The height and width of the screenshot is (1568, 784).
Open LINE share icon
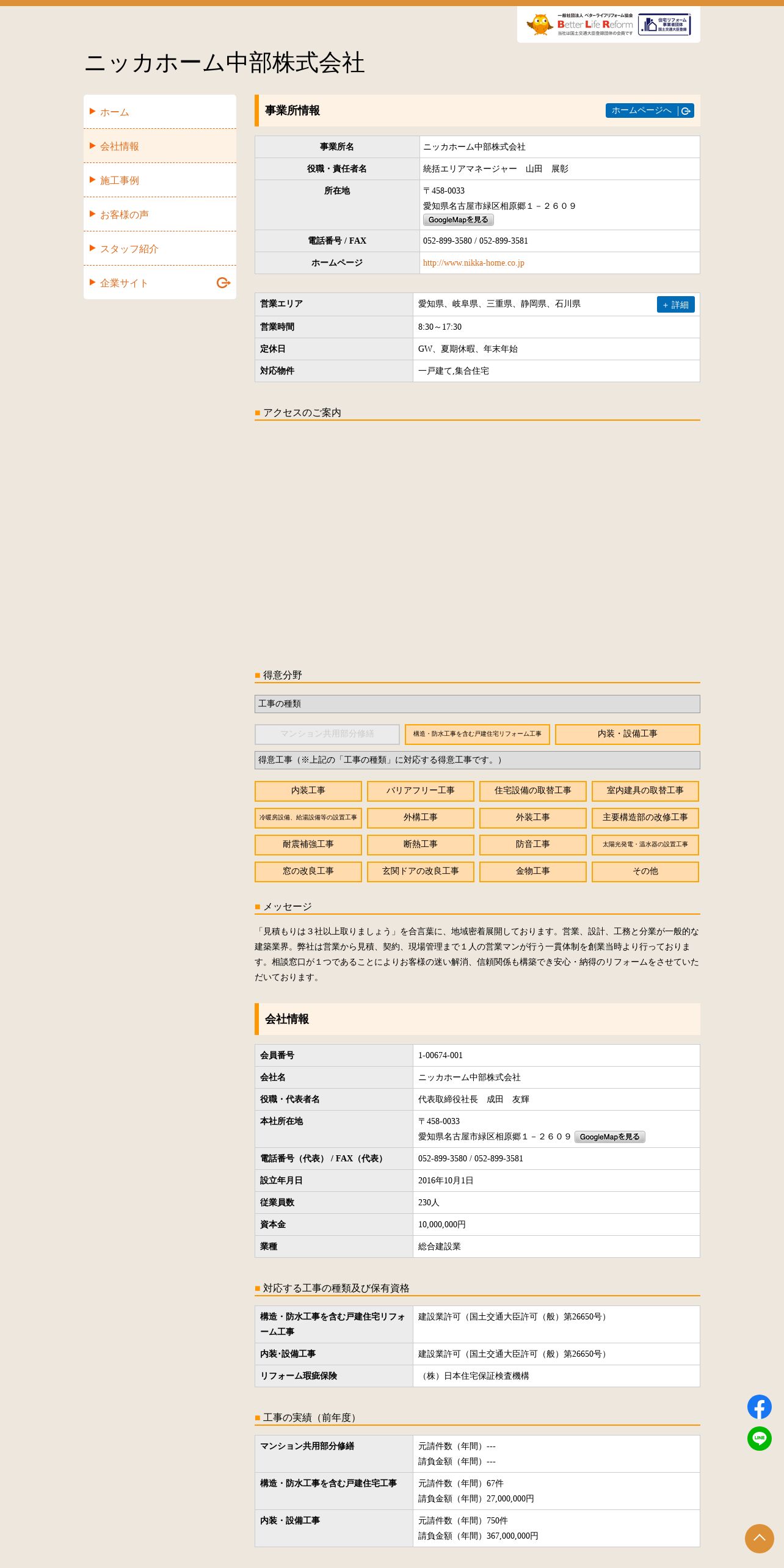pos(759,1438)
